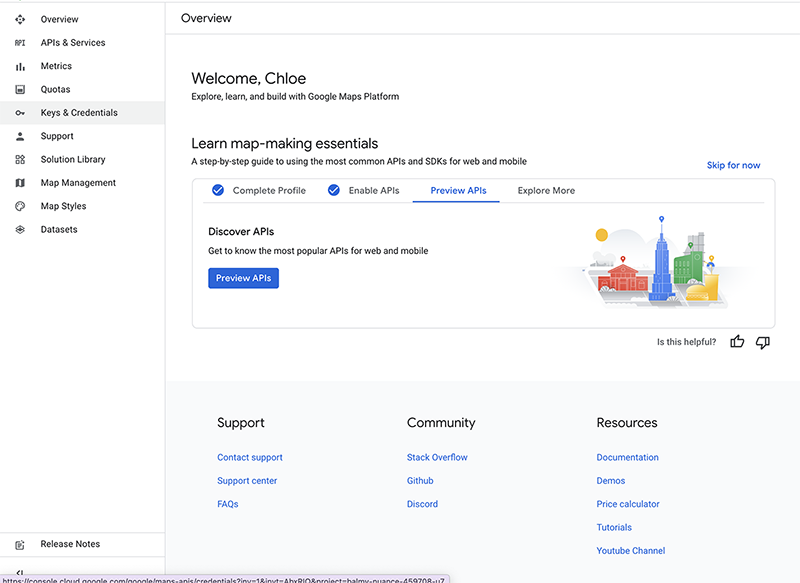Switch to Explore More tab
The width and height of the screenshot is (800, 583).
[x=546, y=190]
